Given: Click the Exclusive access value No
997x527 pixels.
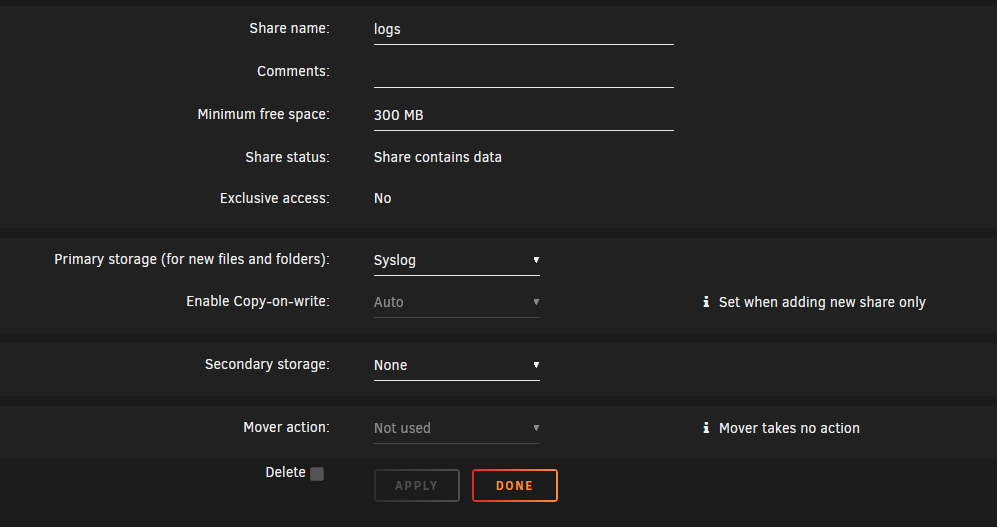Looking at the screenshot, I should (x=382, y=198).
